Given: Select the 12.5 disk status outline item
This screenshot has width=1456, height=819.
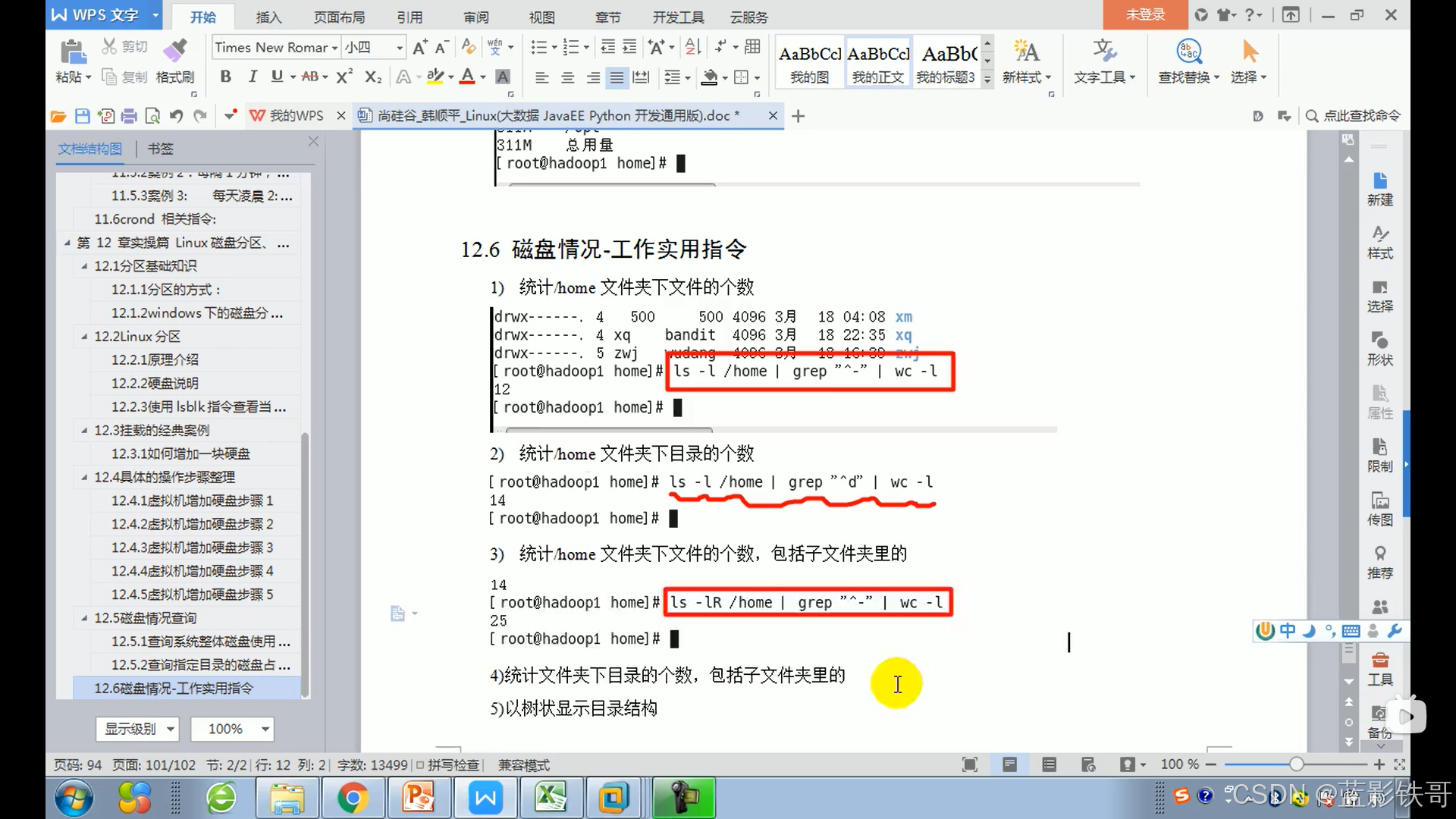Looking at the screenshot, I should pyautogui.click(x=146, y=618).
